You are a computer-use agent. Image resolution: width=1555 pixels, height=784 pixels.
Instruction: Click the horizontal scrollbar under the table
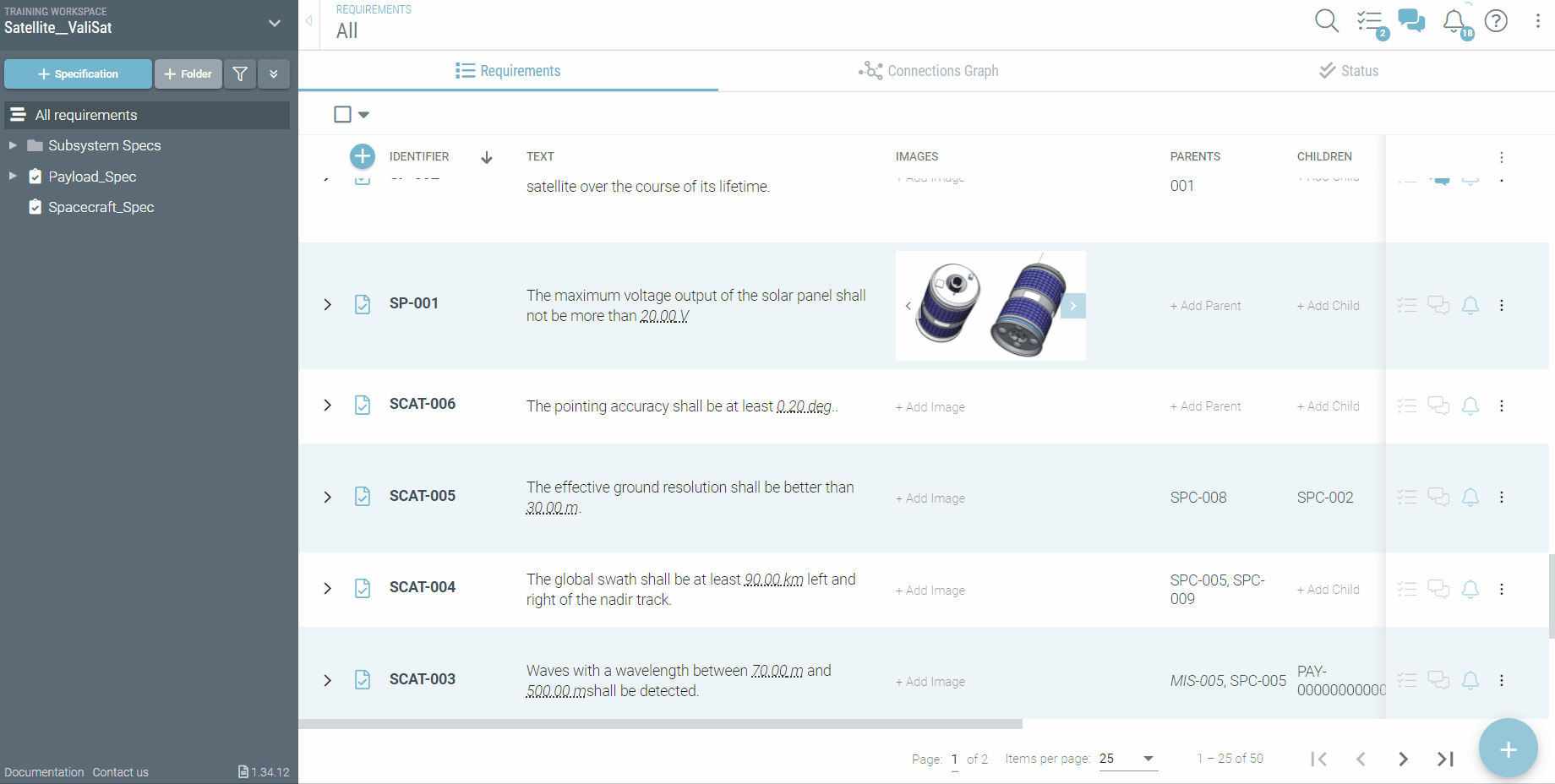(660, 724)
